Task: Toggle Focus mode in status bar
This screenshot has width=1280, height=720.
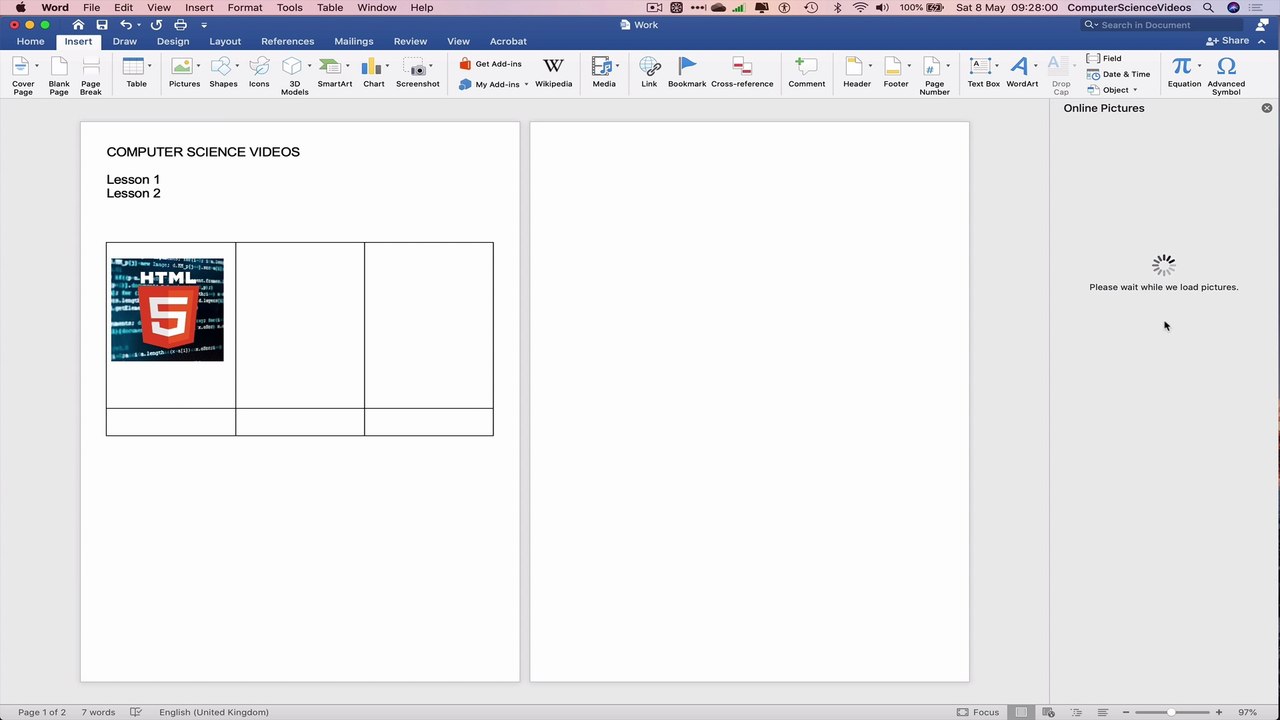Action: coord(978,712)
